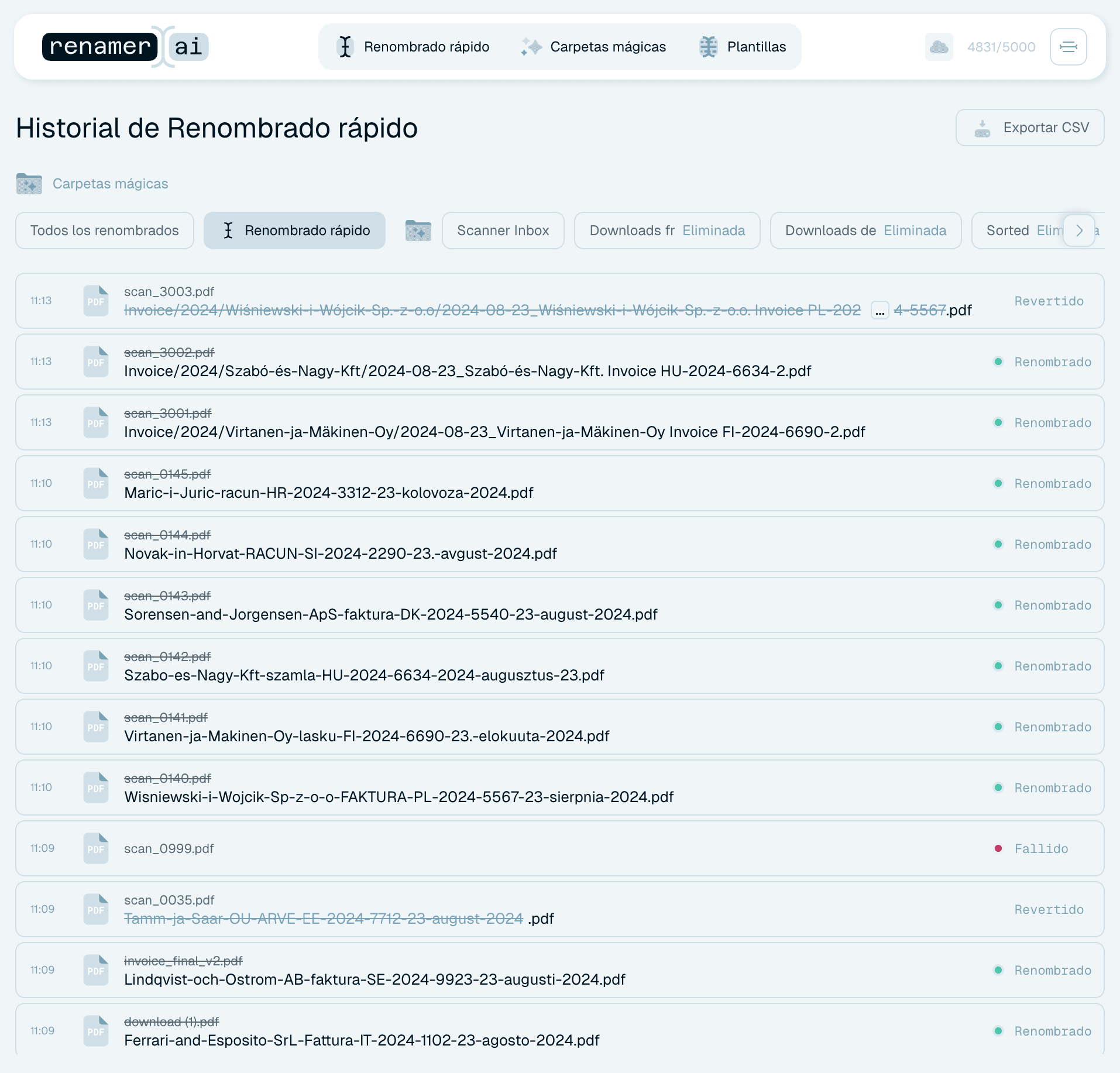
Task: Click the PDF icon for scan_3003.pdf
Action: (96, 301)
